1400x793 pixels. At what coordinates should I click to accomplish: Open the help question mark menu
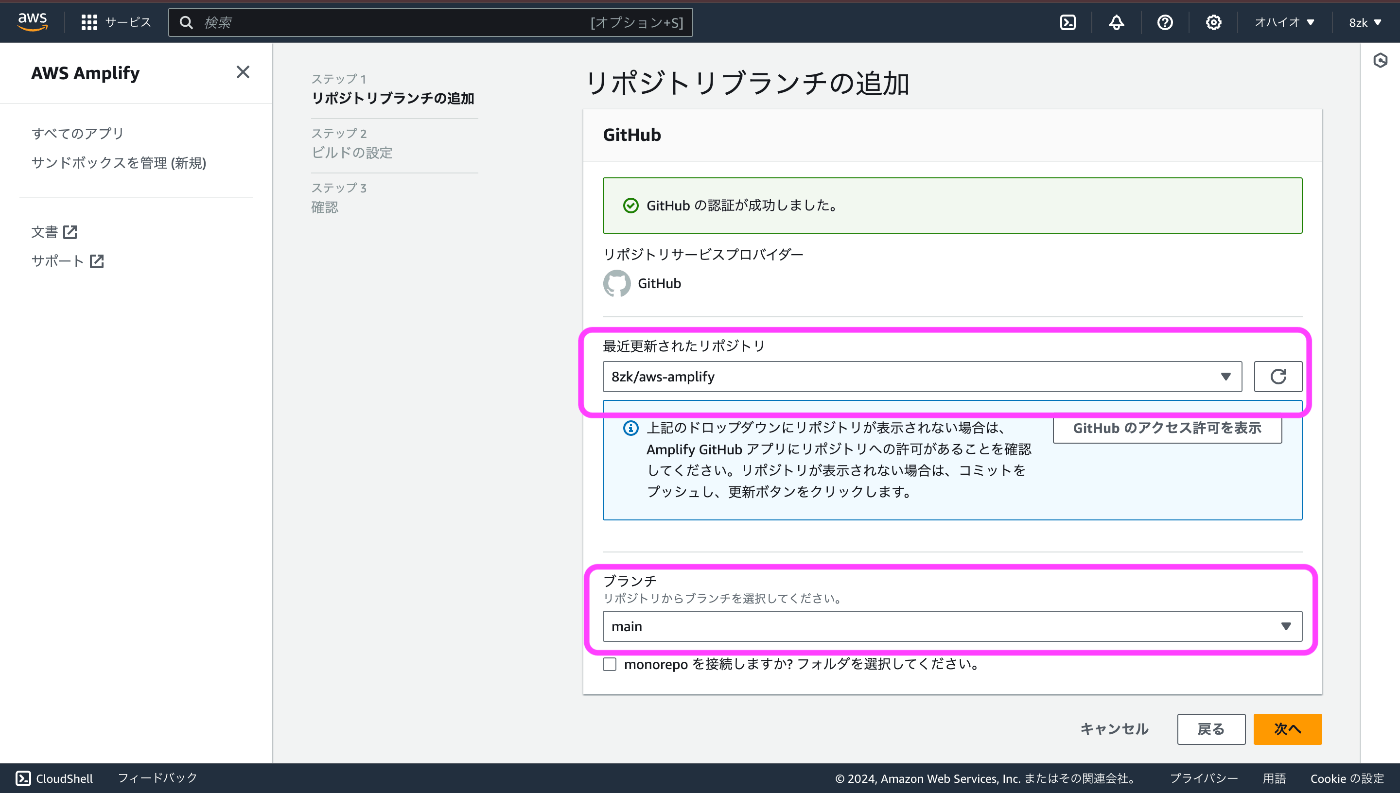click(1165, 22)
